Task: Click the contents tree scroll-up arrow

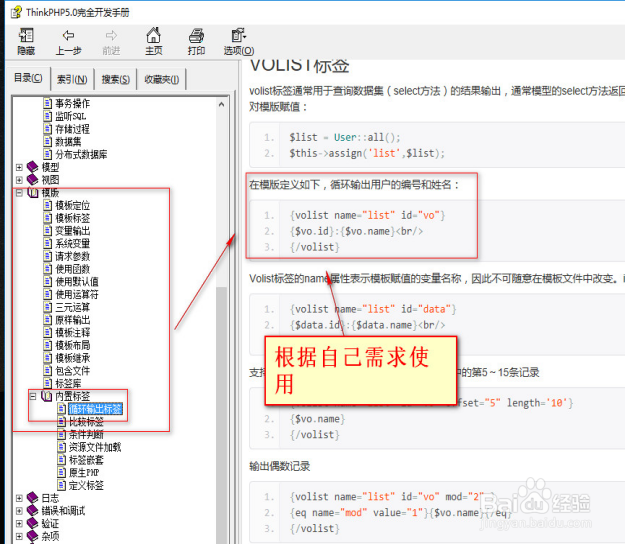Action: (x=222, y=104)
